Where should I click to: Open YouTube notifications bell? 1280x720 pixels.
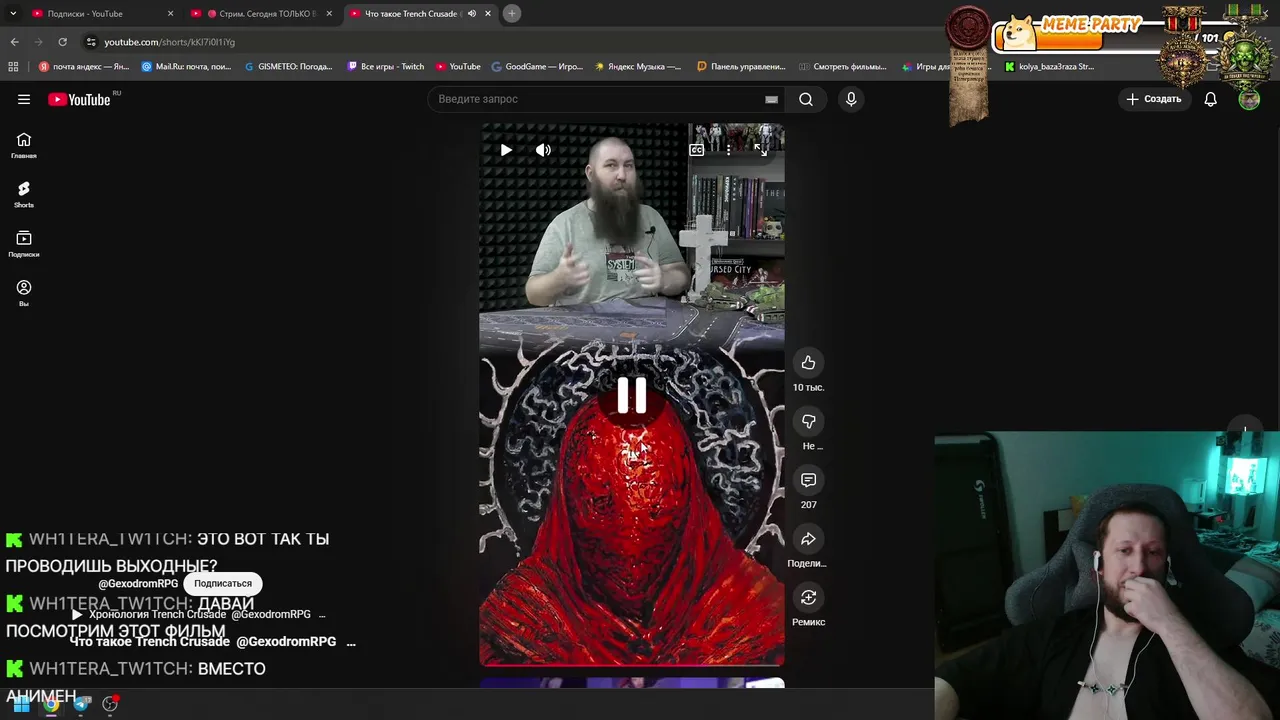pos(1210,99)
